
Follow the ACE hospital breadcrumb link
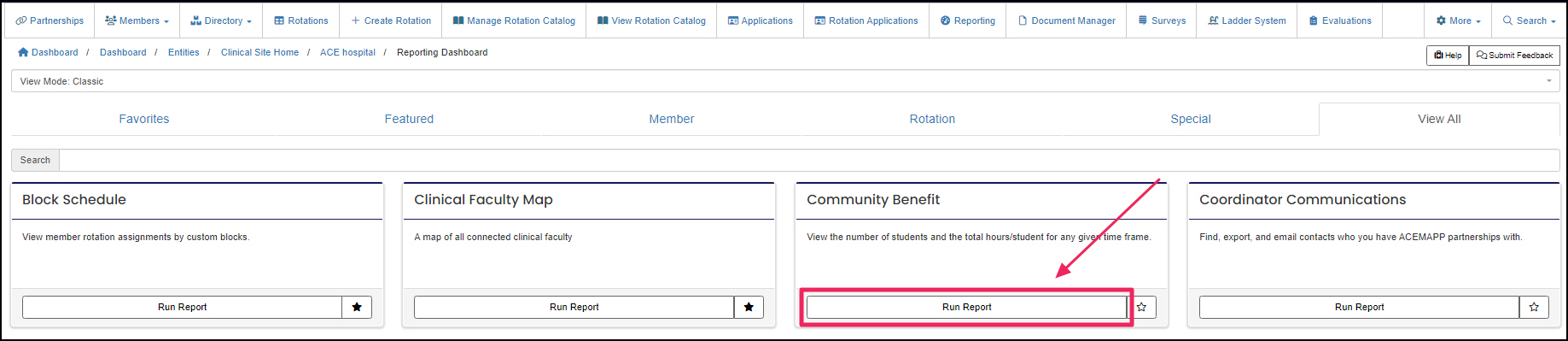pyautogui.click(x=347, y=52)
